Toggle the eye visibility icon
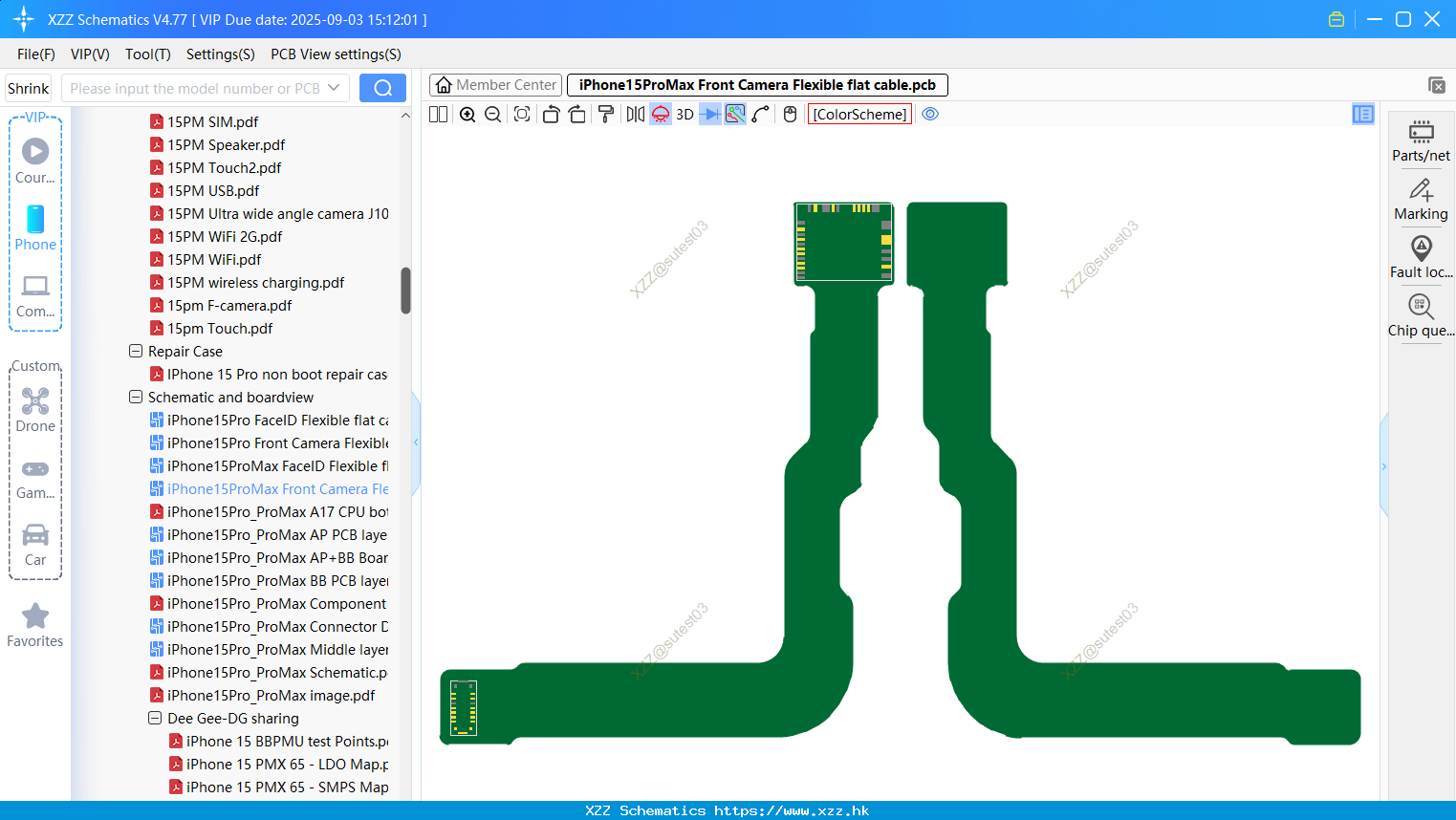Viewport: 1456px width, 820px height. (930, 114)
